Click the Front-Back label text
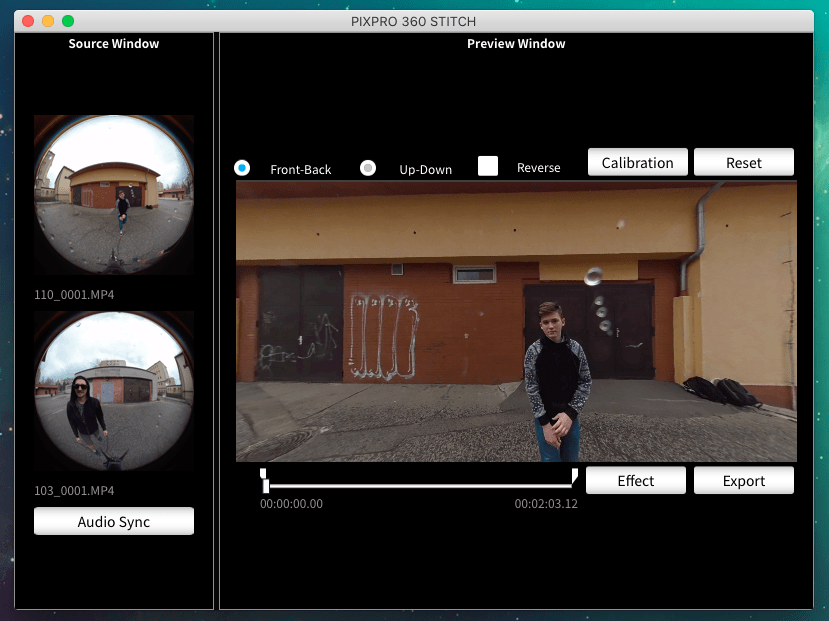The height and width of the screenshot is (621, 829). click(x=300, y=169)
